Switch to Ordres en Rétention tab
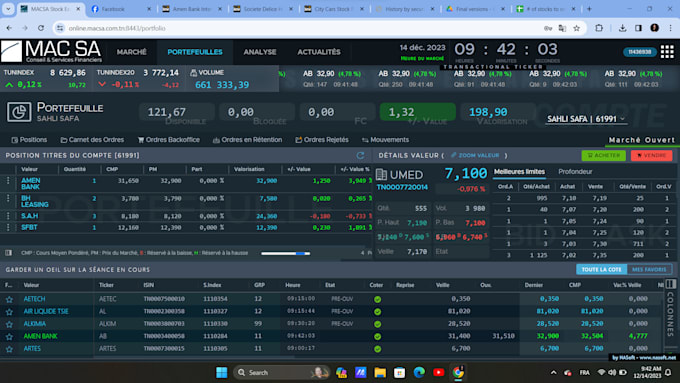 (247, 140)
